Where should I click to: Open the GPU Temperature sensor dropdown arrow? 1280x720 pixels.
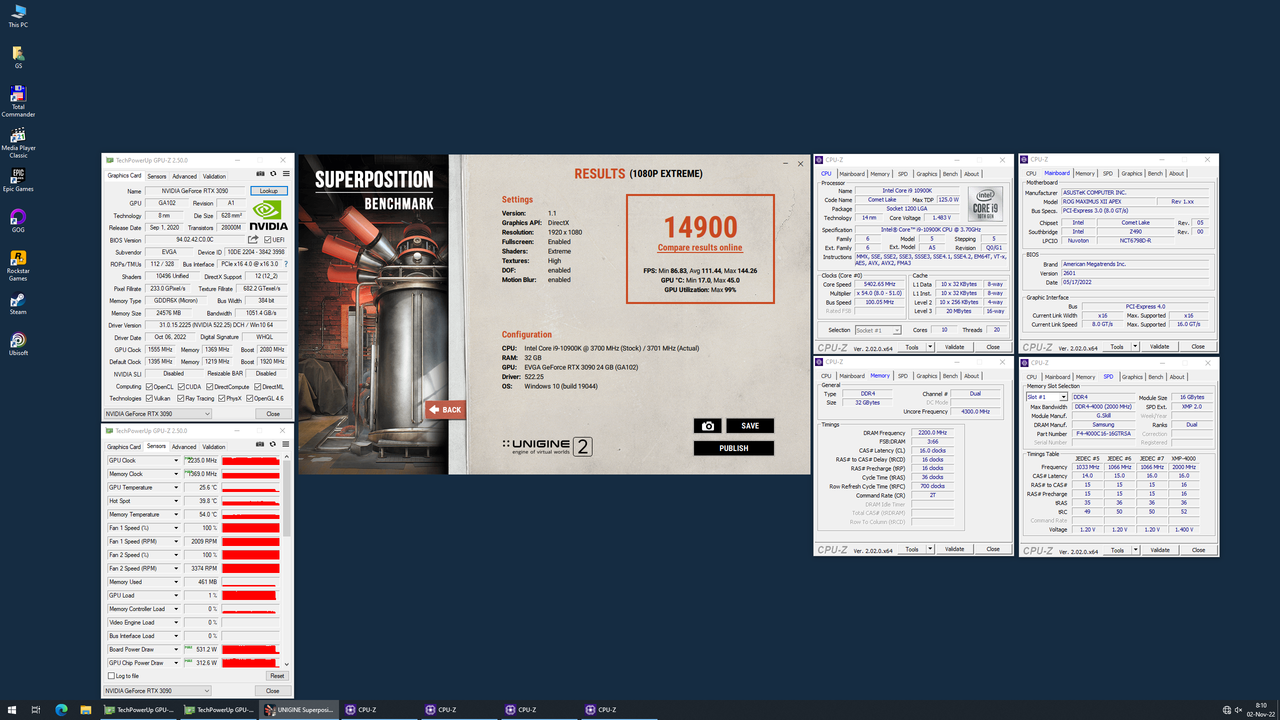[x=177, y=487]
